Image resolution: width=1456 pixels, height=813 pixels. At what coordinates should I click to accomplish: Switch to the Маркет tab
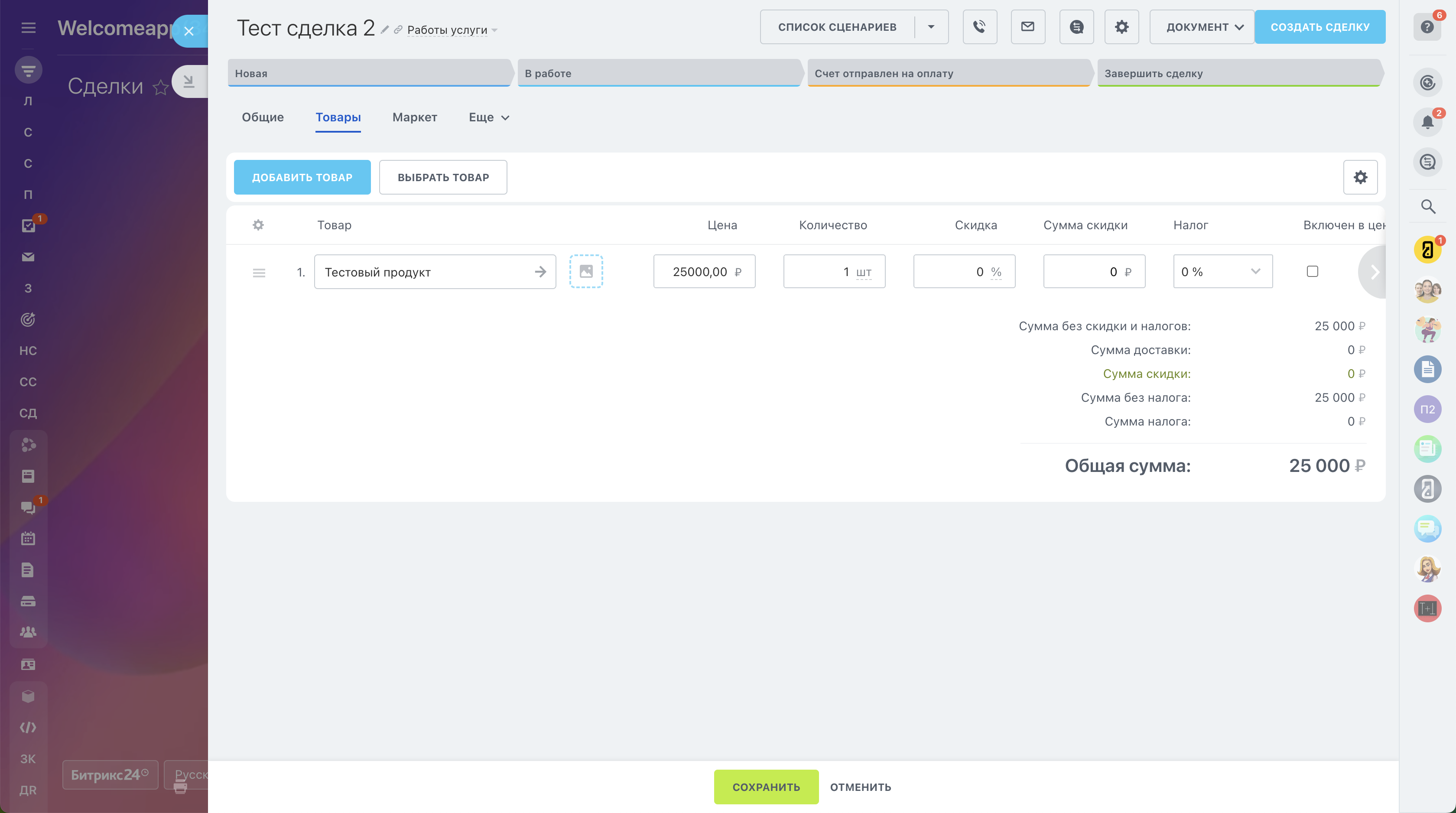coord(414,117)
